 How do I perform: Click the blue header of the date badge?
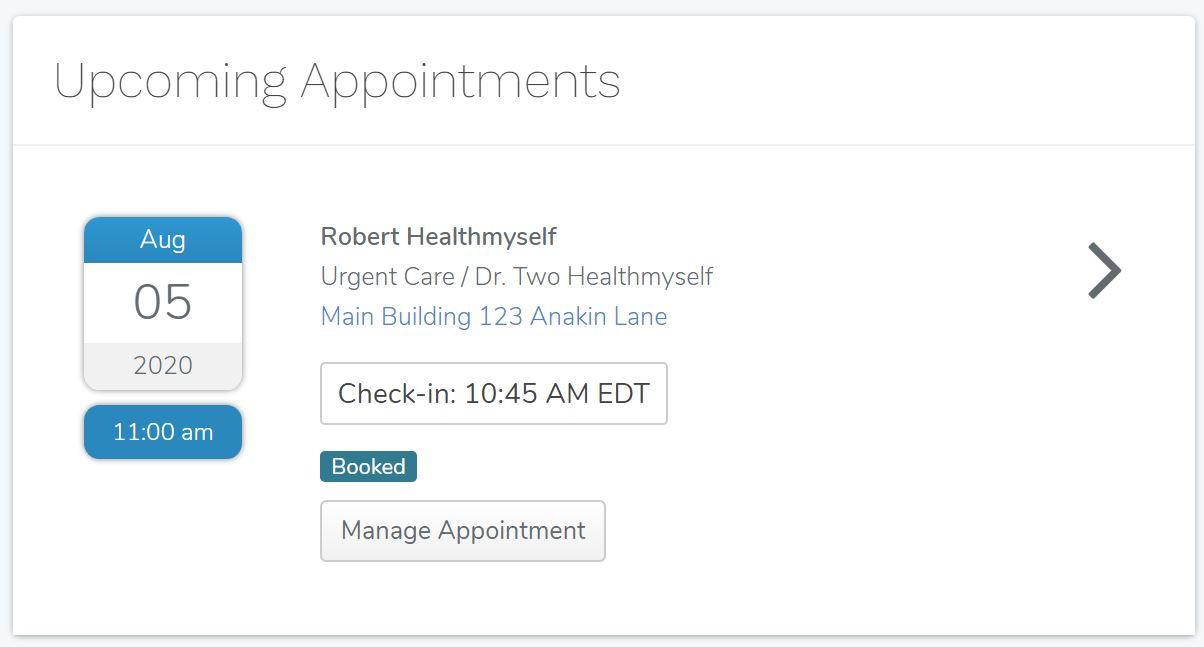[163, 240]
